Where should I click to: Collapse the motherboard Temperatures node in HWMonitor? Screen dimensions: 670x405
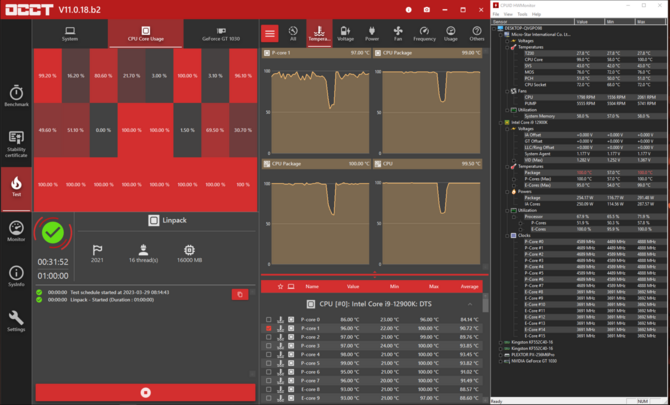[507, 47]
